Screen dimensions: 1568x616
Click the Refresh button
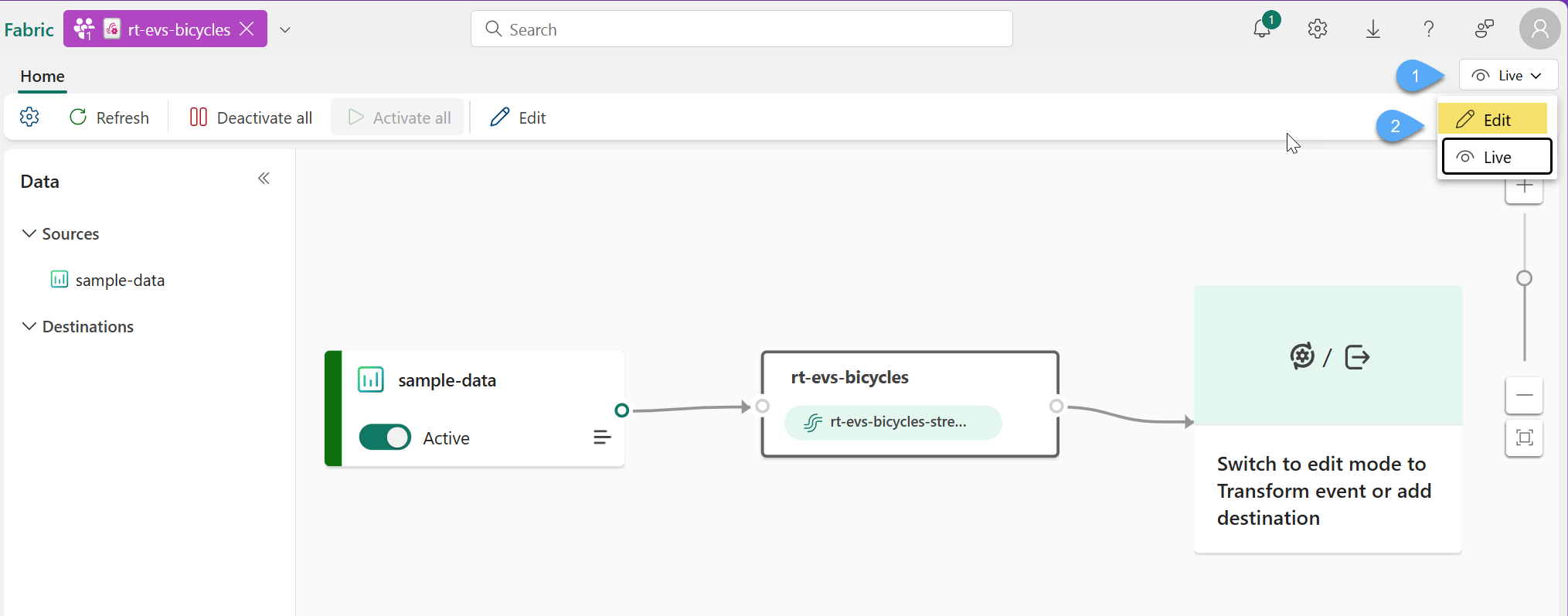click(109, 117)
